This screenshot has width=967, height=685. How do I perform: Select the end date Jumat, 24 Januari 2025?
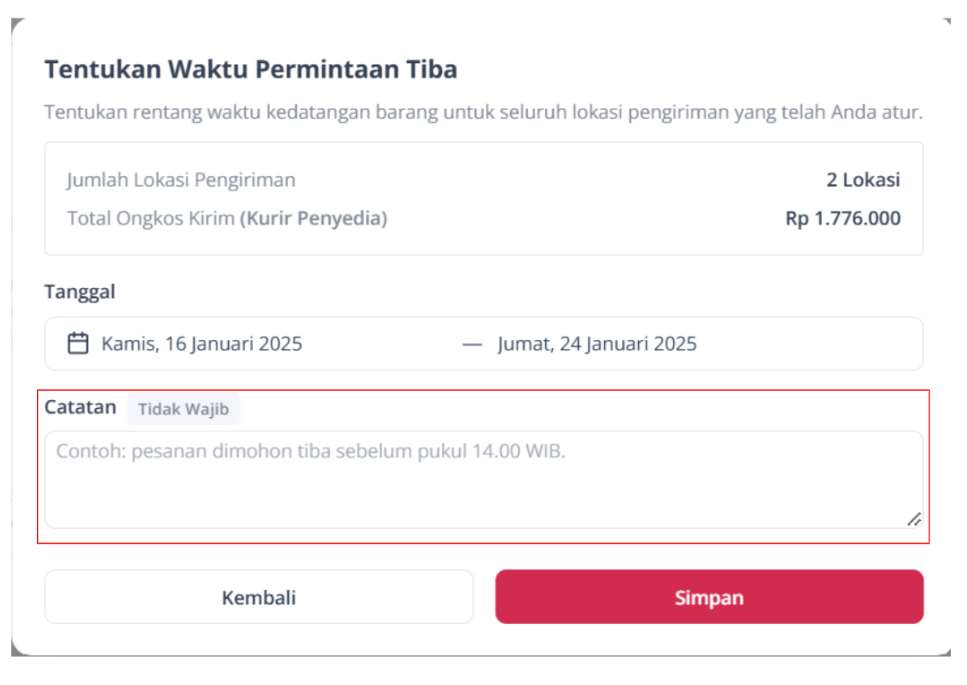point(597,343)
